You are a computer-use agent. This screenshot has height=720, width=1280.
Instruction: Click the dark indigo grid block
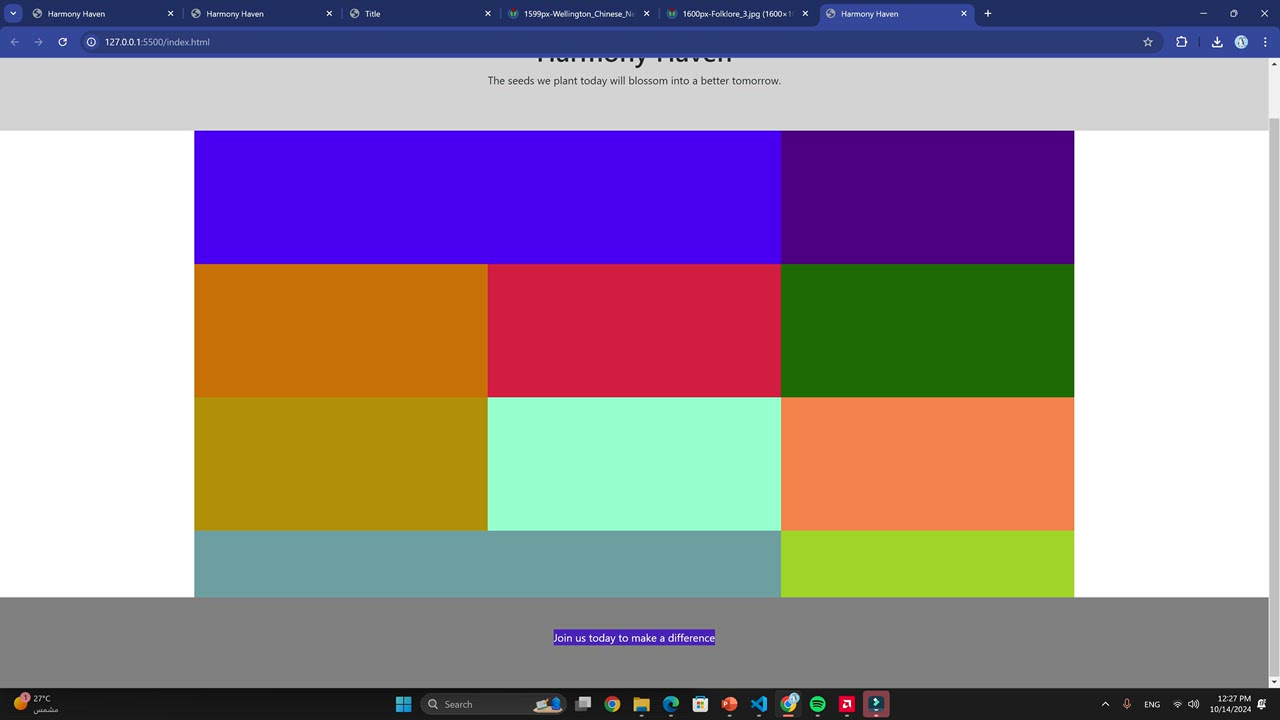927,197
